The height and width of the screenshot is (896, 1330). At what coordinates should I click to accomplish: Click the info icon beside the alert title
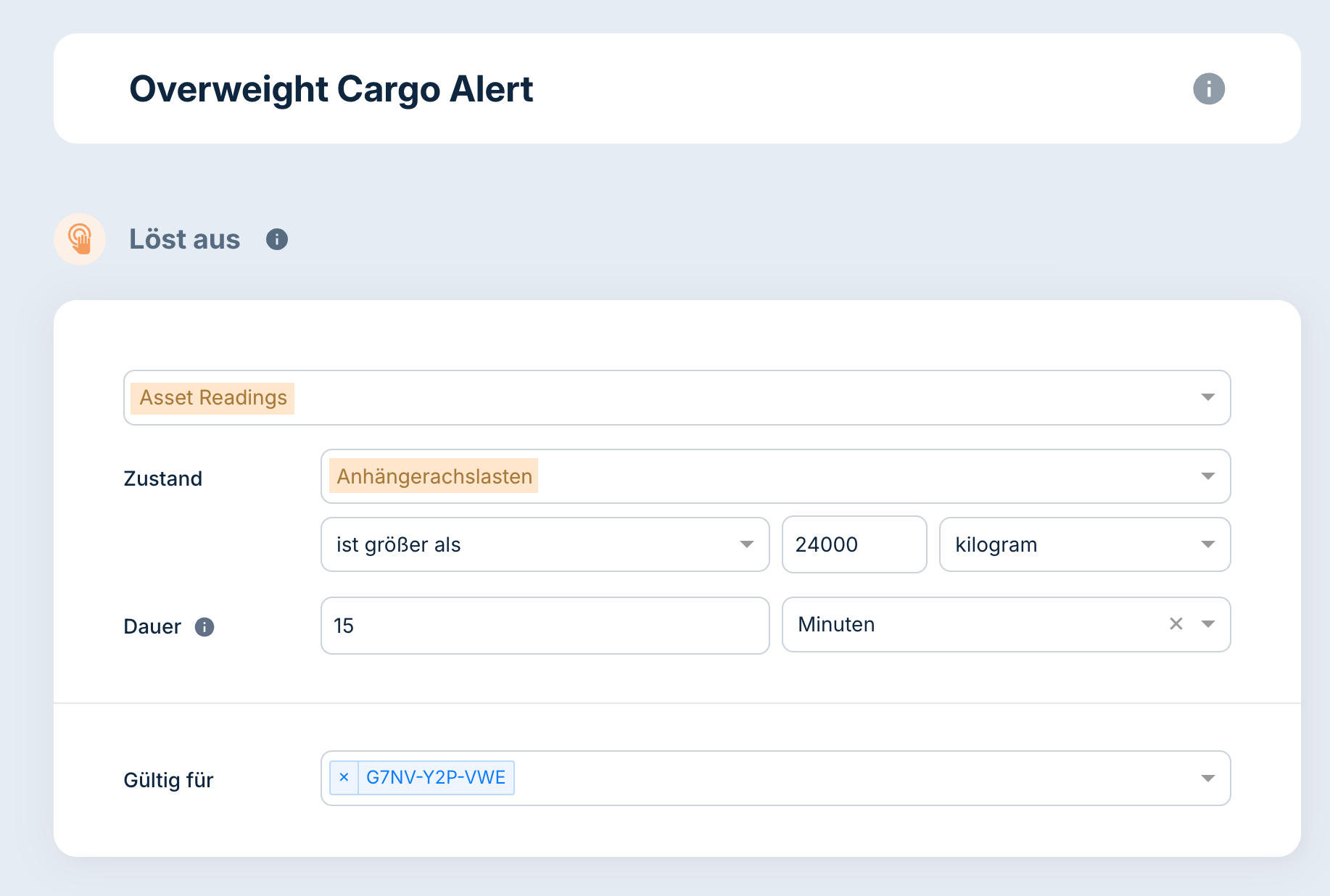point(1208,89)
